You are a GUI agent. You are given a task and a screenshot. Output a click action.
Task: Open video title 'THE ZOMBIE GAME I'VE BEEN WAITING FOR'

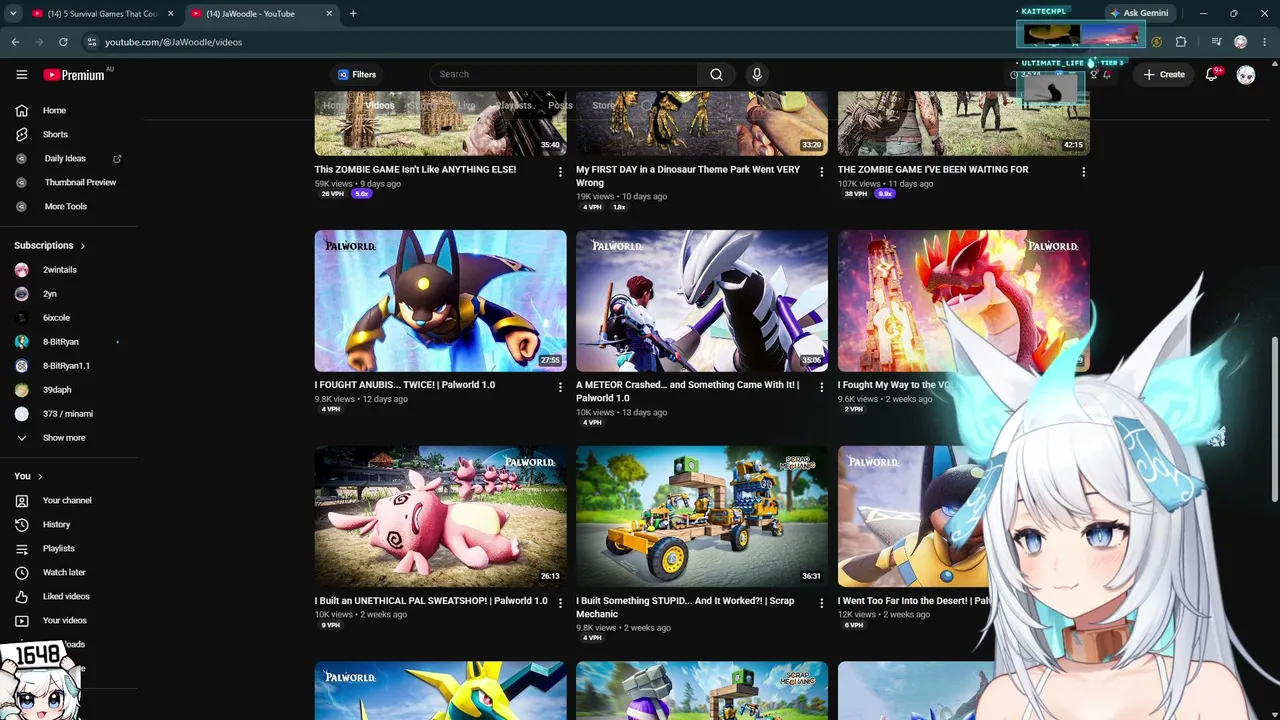click(x=933, y=170)
